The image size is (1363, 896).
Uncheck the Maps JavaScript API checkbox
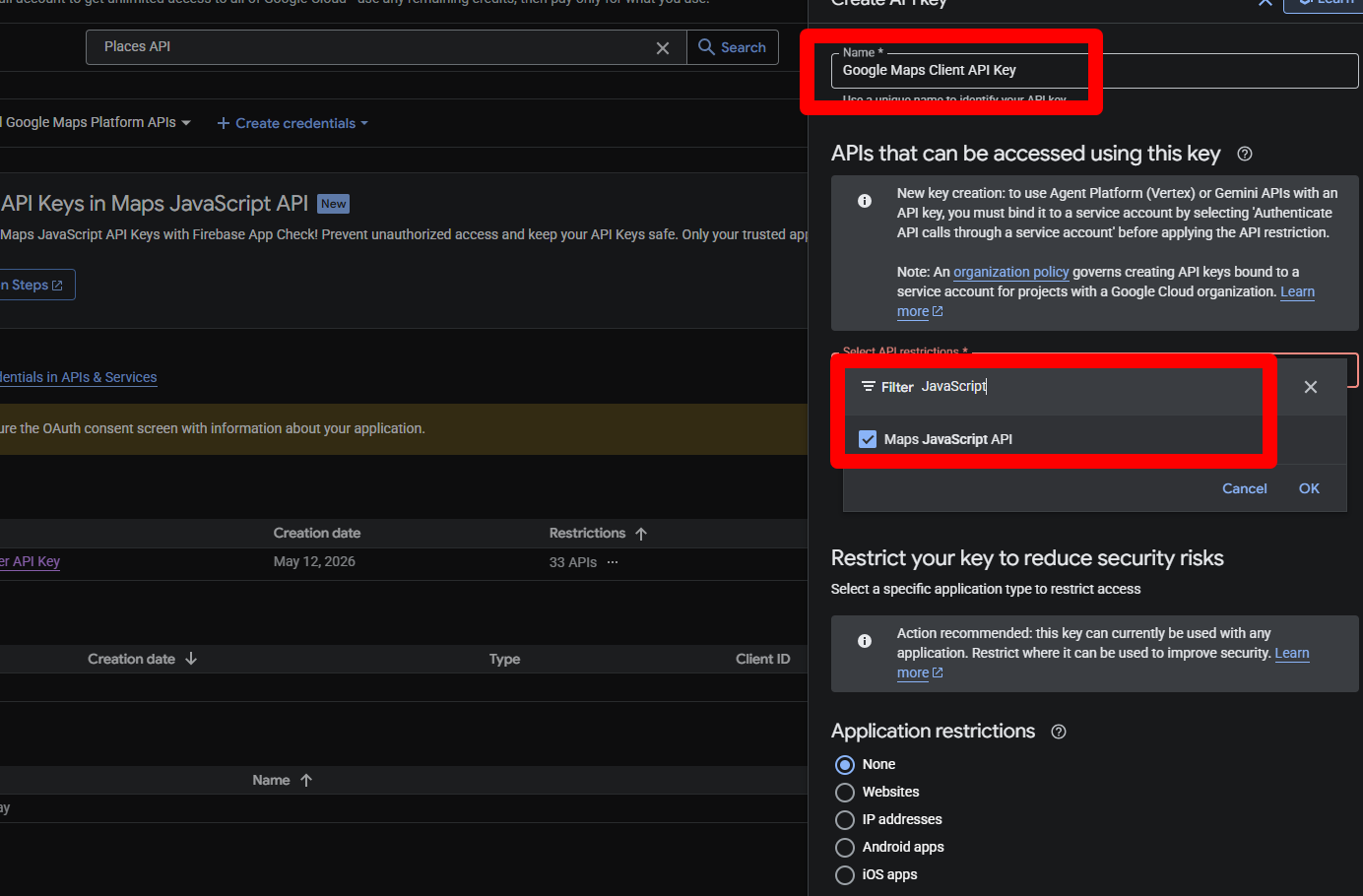pos(868,439)
